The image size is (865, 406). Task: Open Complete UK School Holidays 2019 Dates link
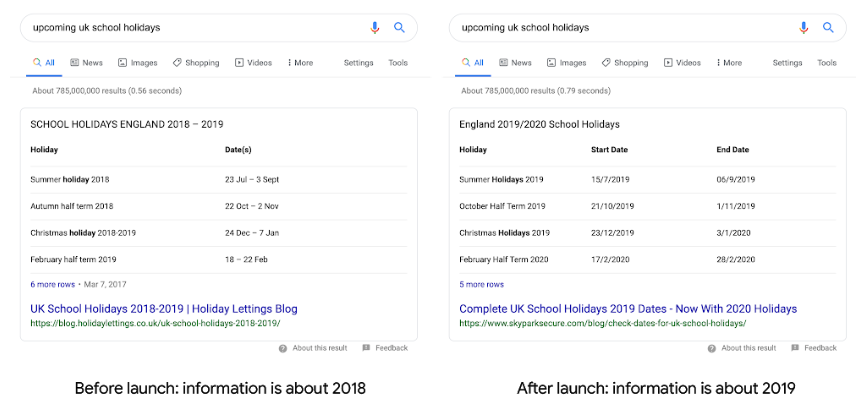(628, 309)
